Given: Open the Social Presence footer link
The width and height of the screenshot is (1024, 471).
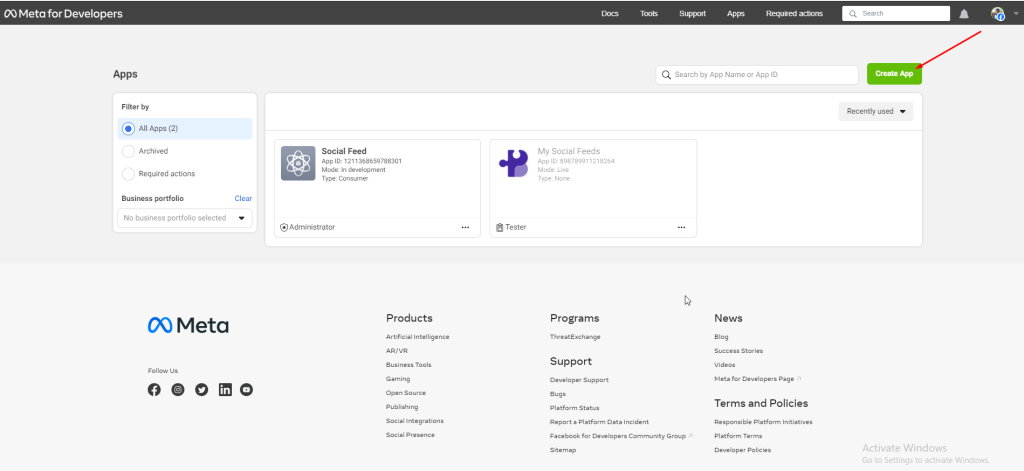Looking at the screenshot, I should [x=410, y=435].
